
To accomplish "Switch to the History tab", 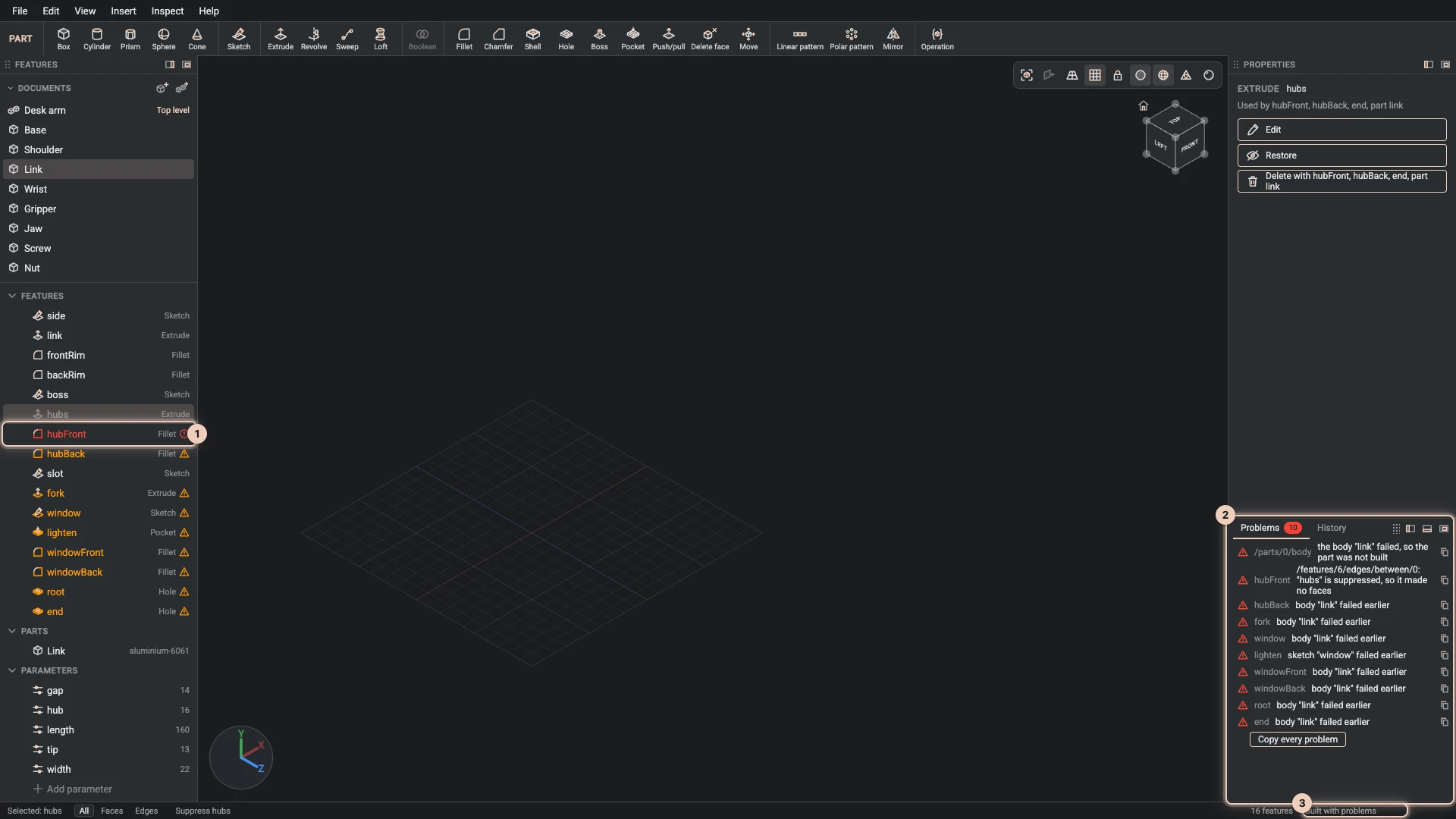I will 1332,528.
